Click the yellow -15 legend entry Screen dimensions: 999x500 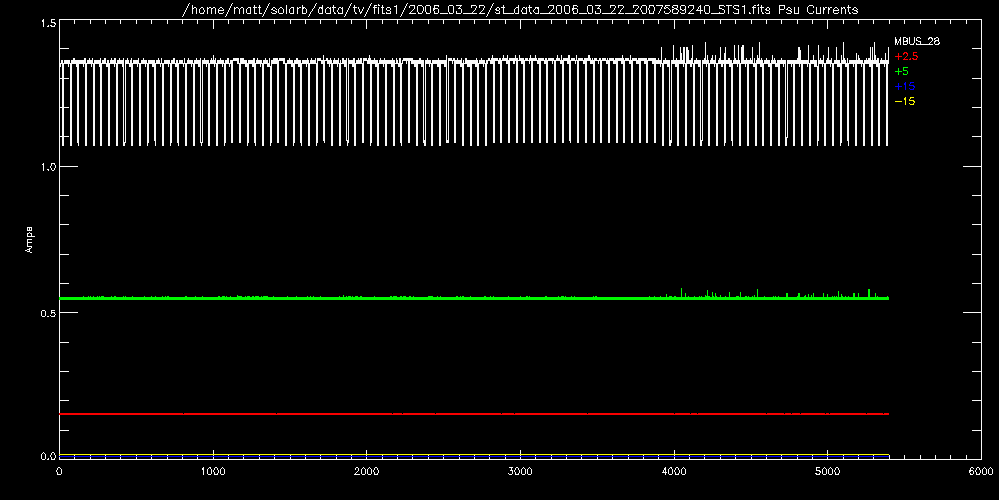[904, 102]
